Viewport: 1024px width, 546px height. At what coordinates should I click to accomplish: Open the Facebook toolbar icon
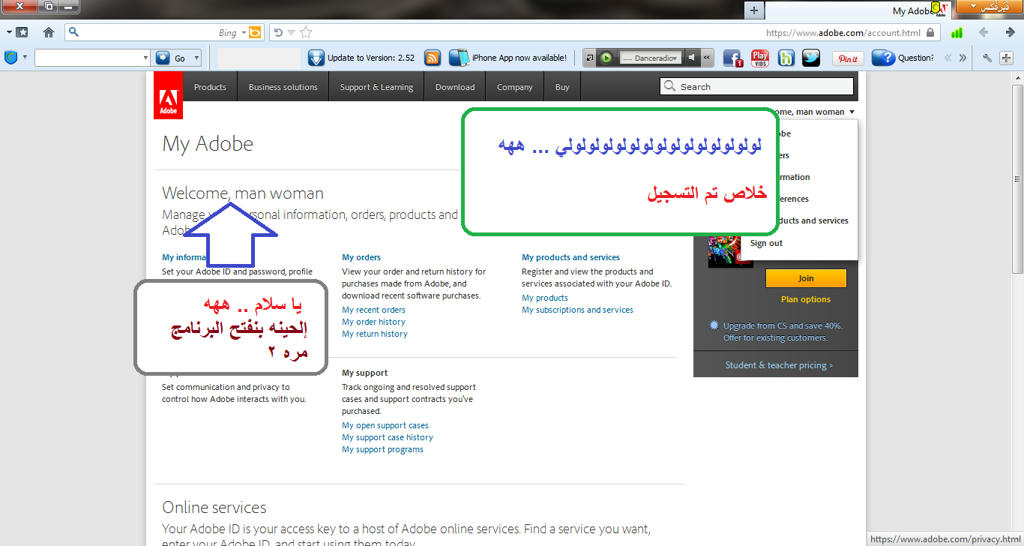[733, 57]
